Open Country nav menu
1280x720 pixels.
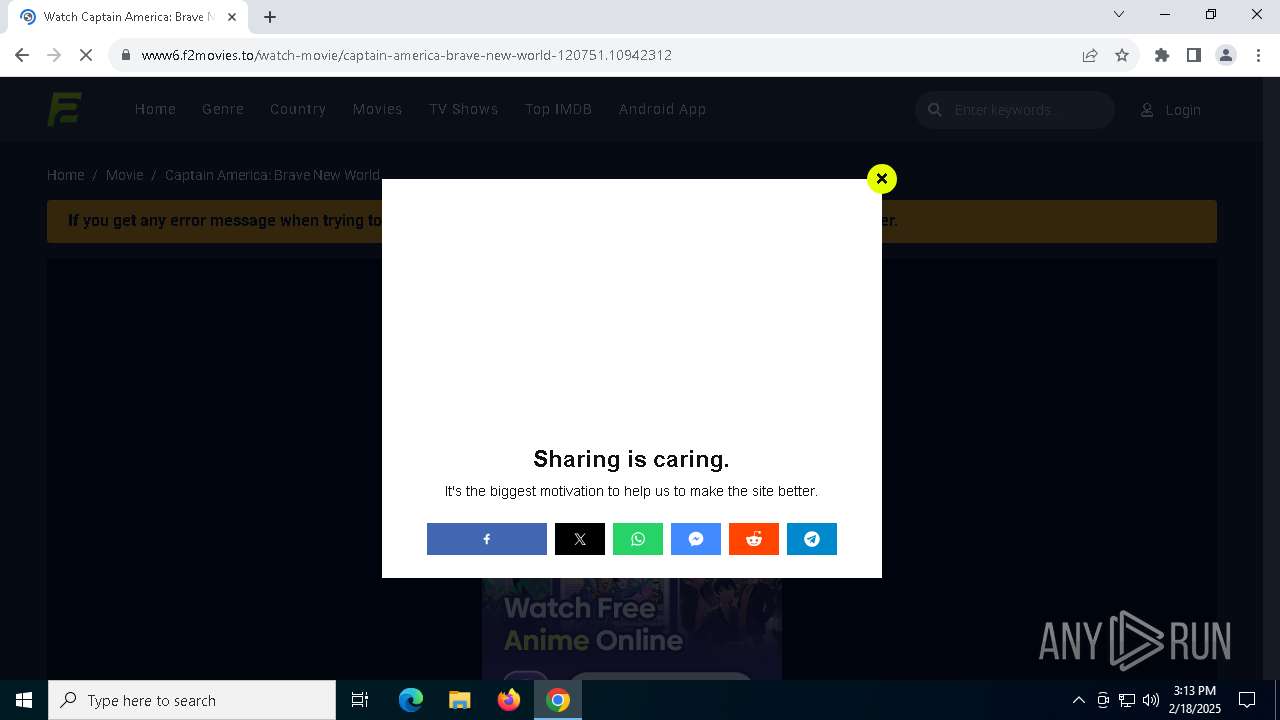coord(298,109)
